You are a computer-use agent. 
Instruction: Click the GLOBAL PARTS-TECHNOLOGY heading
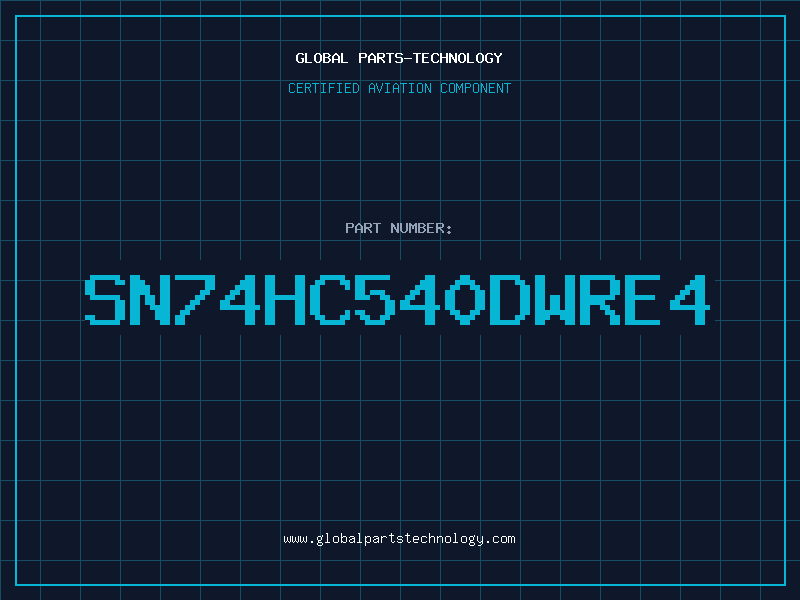399,58
